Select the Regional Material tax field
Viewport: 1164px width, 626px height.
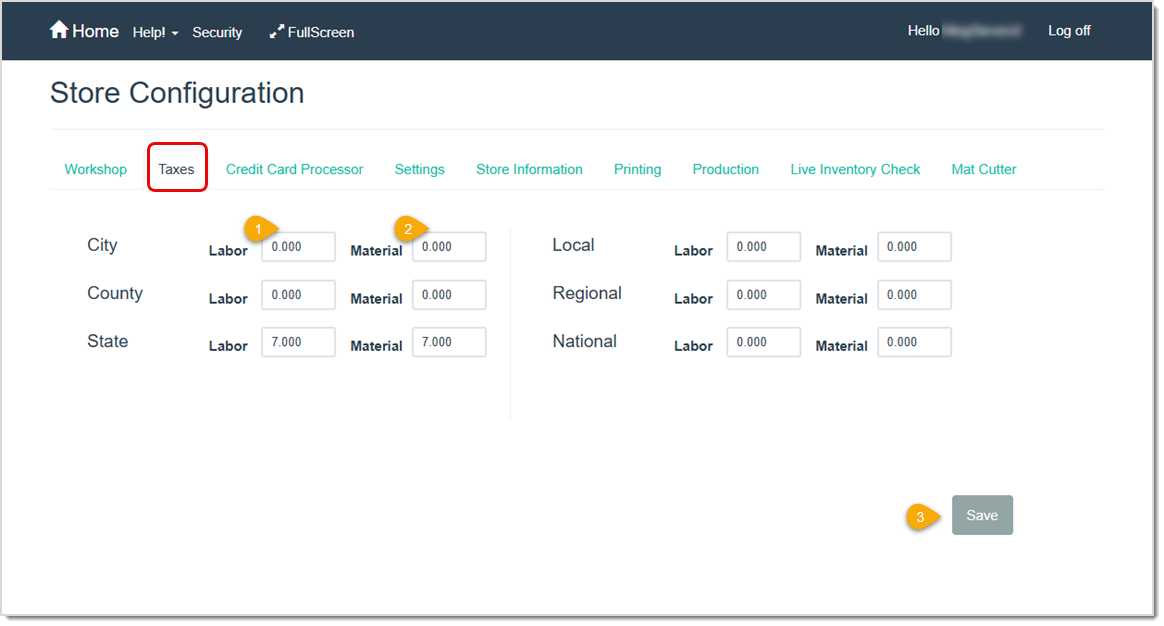click(914, 294)
